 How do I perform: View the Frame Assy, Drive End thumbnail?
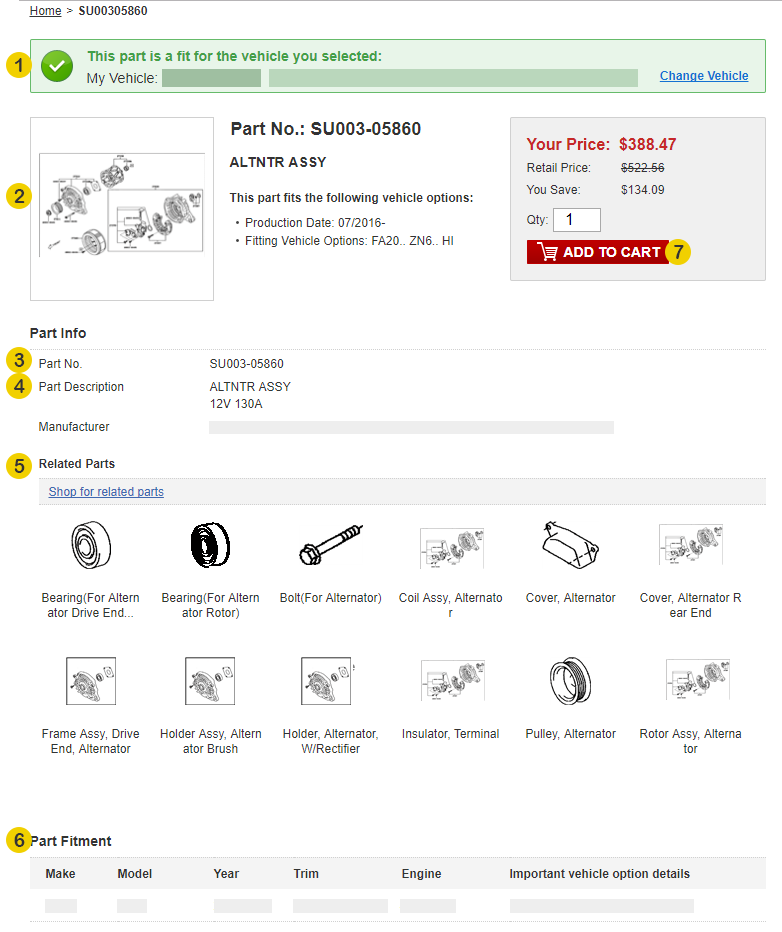(x=90, y=681)
